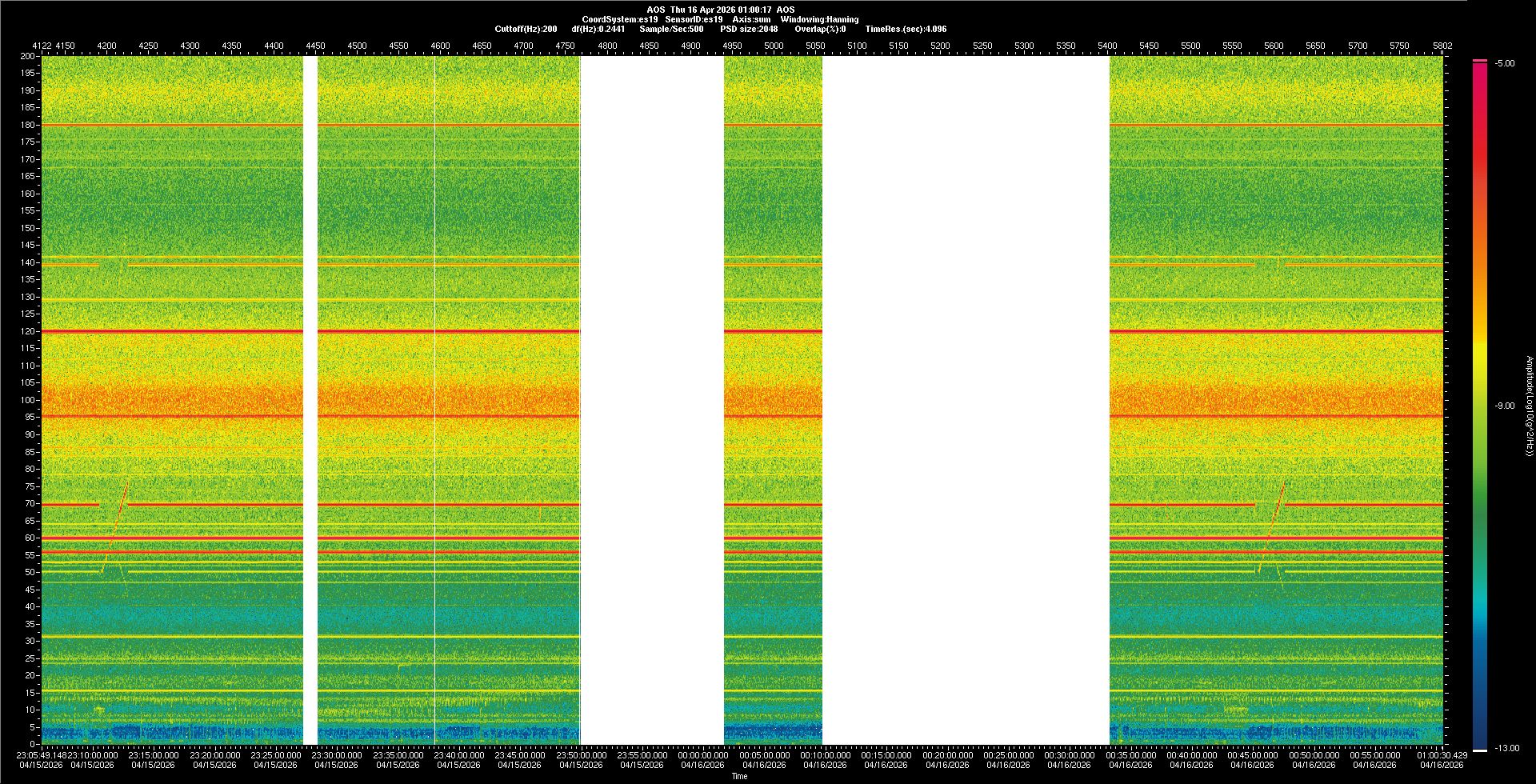Select the 23:05:49.148 start timestamp

click(x=42, y=754)
